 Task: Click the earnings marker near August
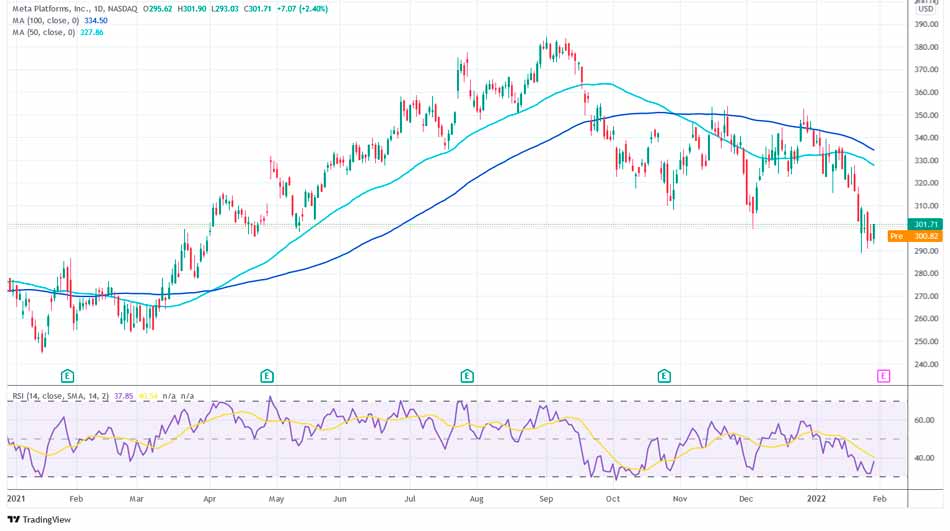pyautogui.click(x=466, y=376)
